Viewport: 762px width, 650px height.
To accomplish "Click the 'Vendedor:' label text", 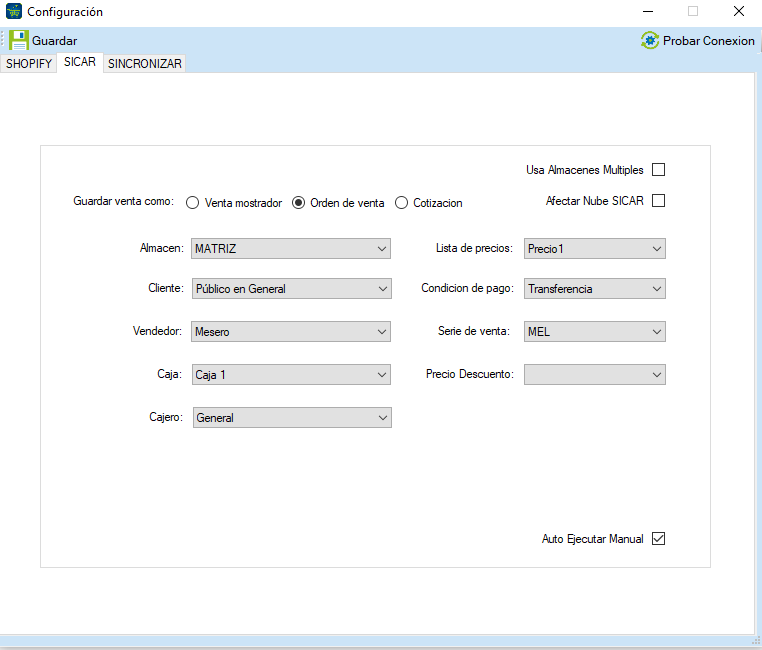I will click(157, 331).
